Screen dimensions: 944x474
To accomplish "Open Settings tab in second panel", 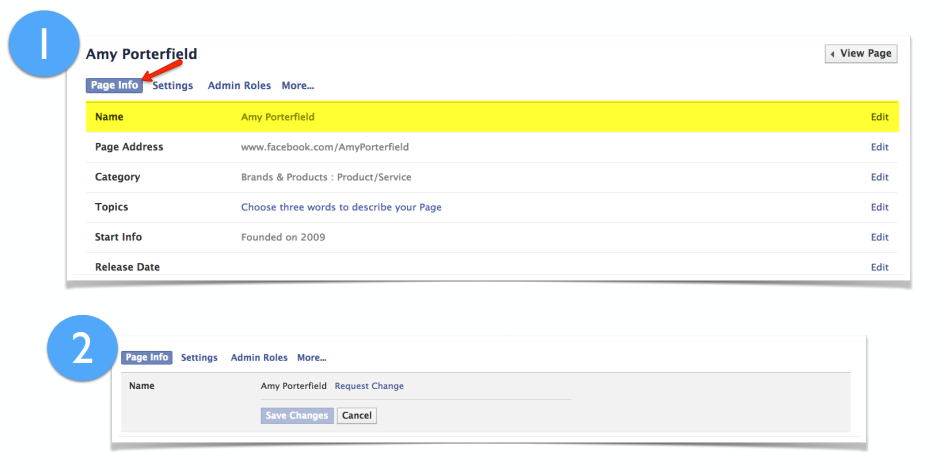I will 199,358.
